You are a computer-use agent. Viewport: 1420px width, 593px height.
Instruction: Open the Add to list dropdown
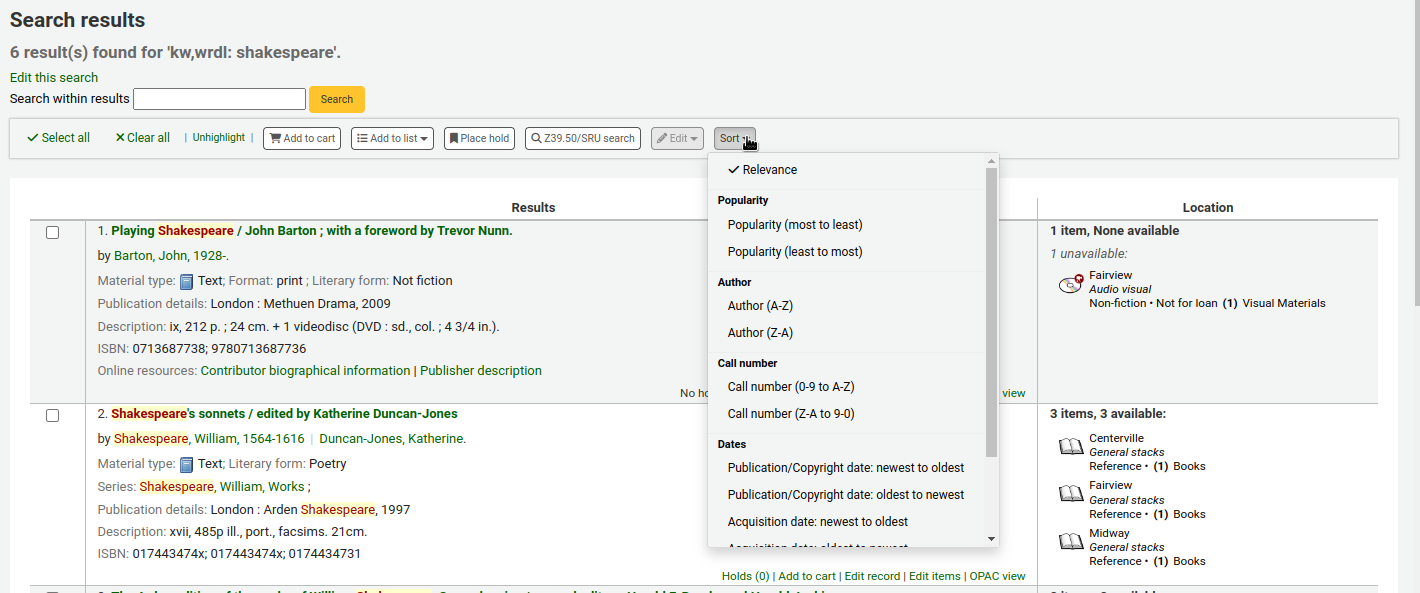point(392,138)
